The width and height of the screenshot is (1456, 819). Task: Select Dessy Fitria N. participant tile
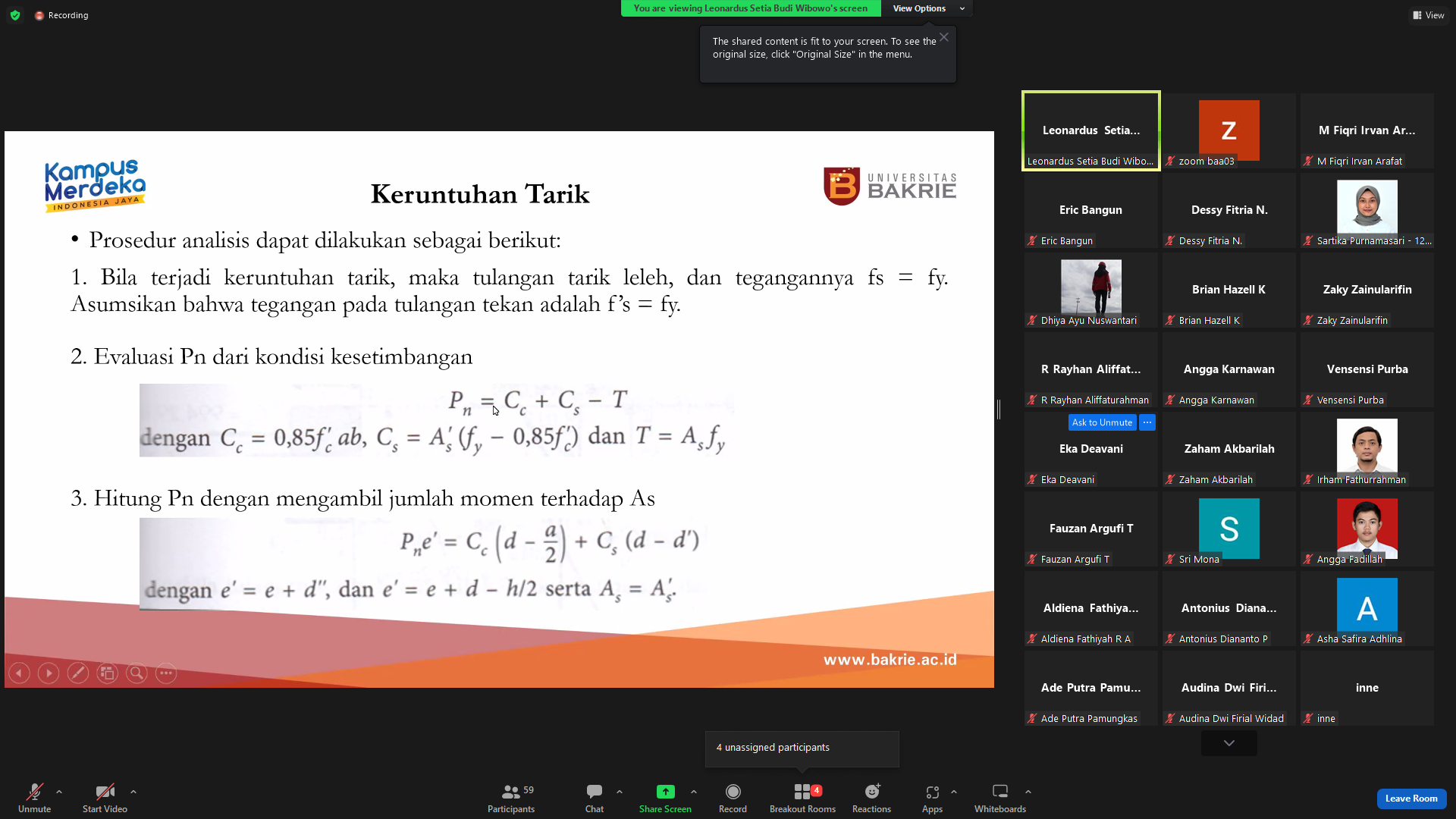1229,211
